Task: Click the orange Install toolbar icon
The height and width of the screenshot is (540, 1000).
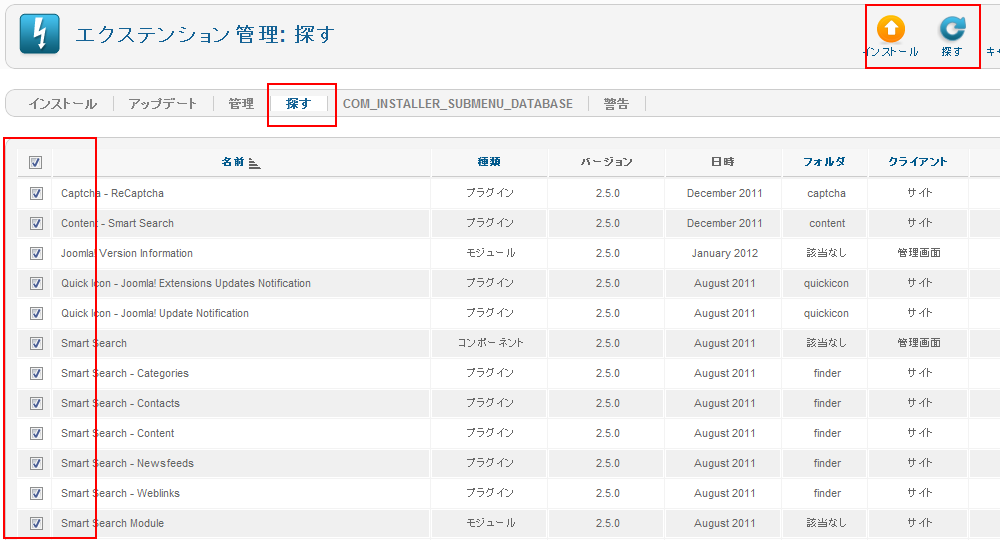Action: 890,29
